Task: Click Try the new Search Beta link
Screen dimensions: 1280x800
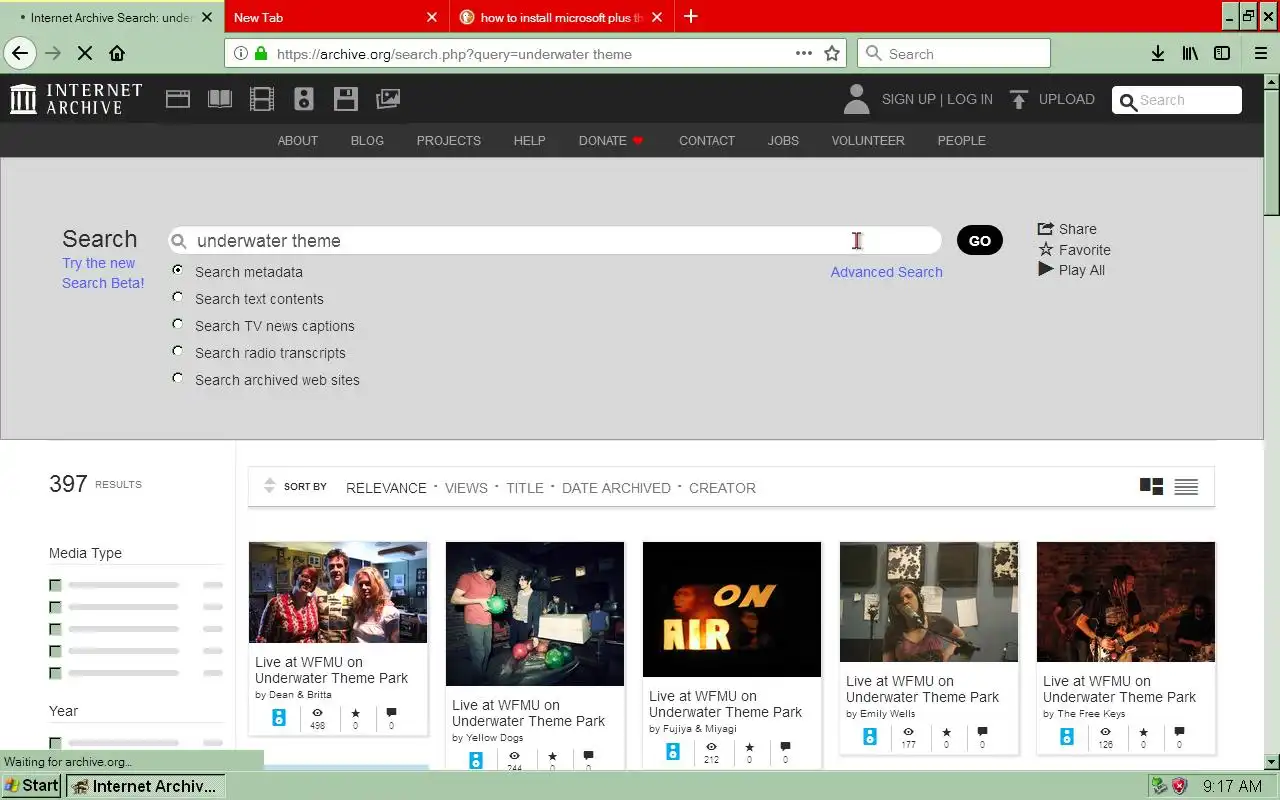Action: coord(103,273)
